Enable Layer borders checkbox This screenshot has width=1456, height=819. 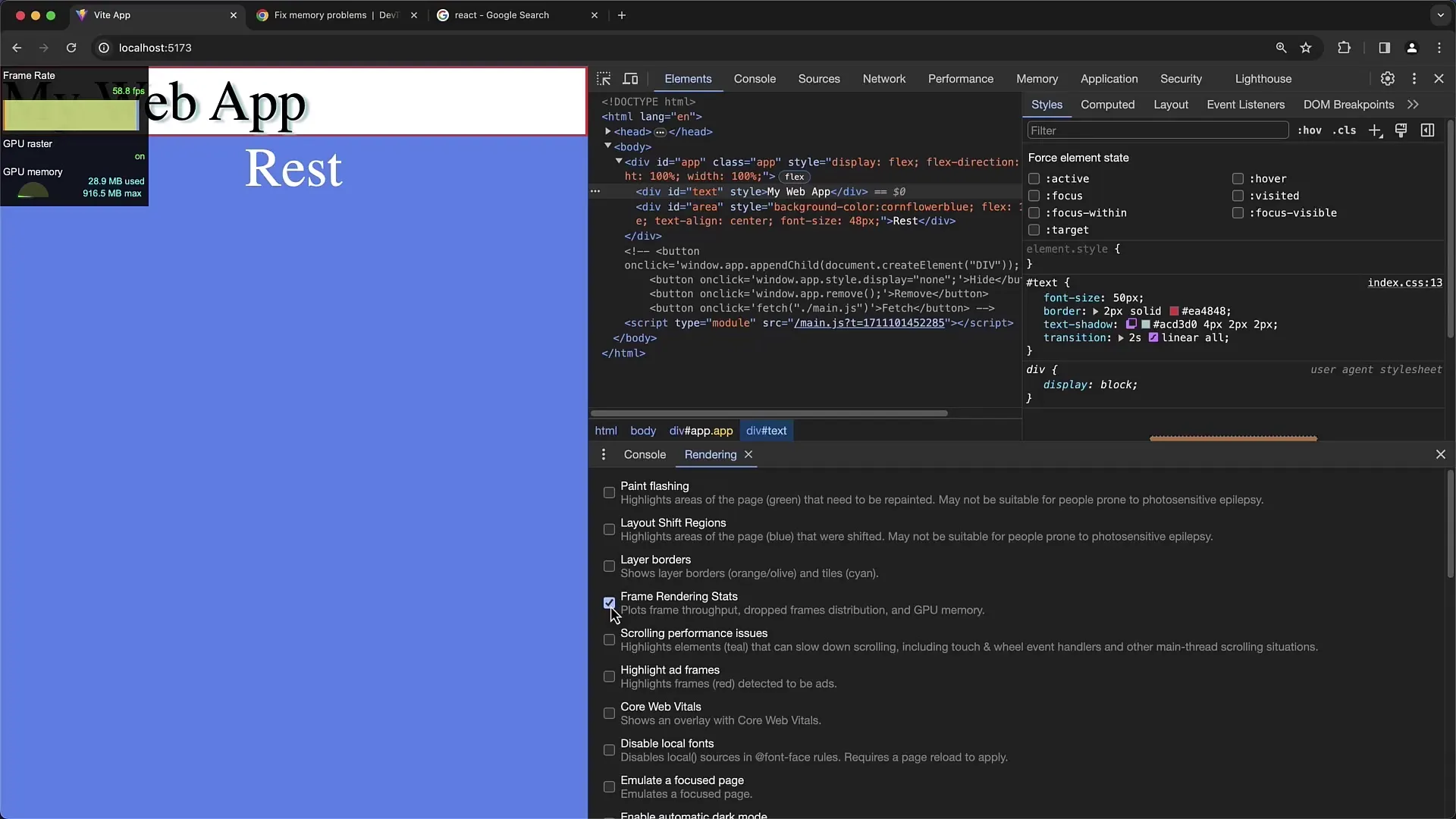(x=609, y=566)
